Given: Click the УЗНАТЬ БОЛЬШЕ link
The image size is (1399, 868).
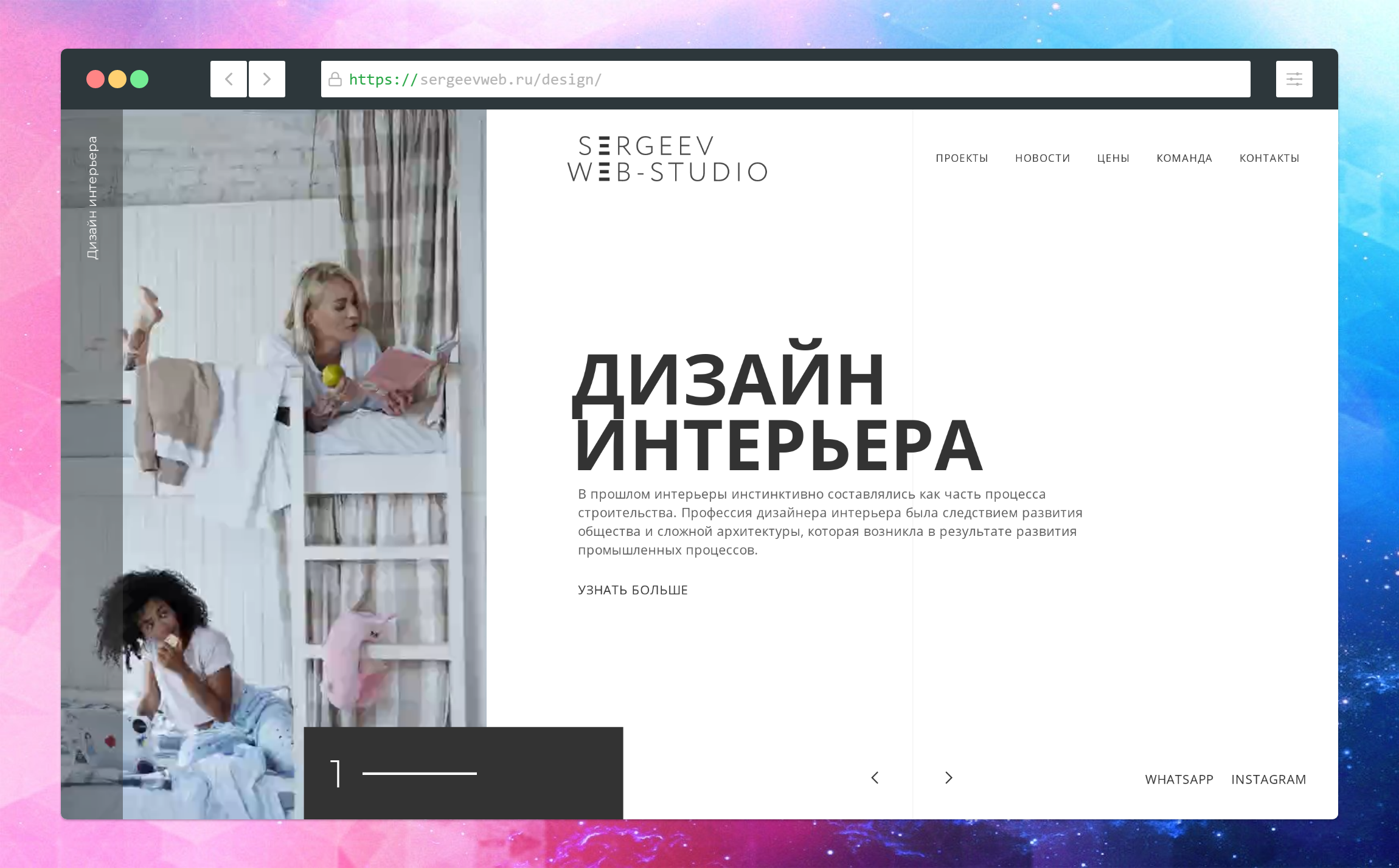Looking at the screenshot, I should [633, 590].
